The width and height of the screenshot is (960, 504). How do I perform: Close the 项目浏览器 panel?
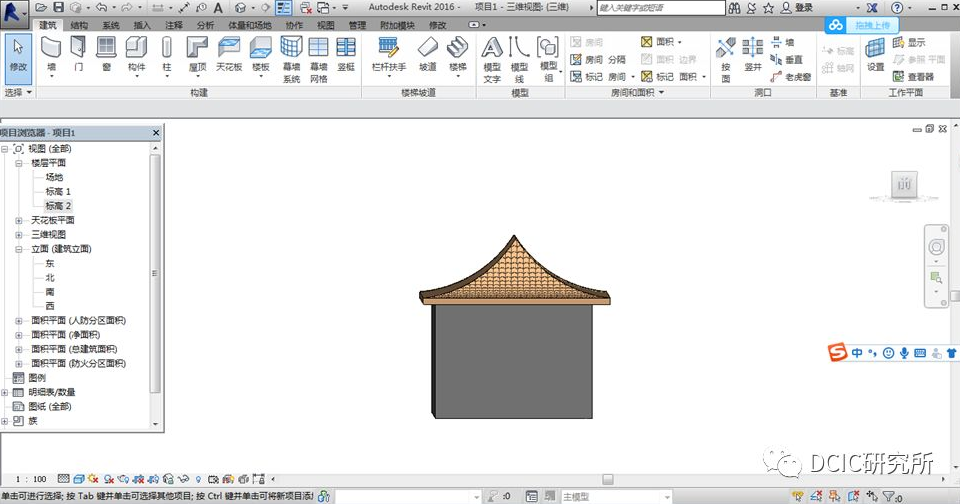point(155,132)
